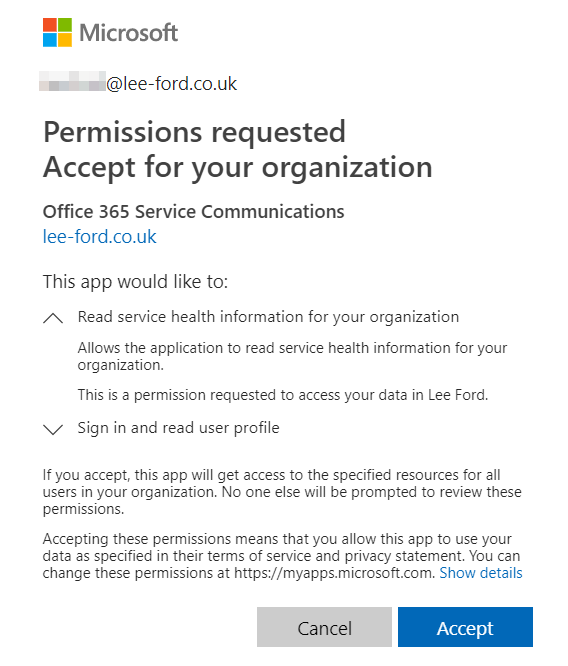Cancel the permissions request
Screen dimensions: 568x666
point(324,627)
